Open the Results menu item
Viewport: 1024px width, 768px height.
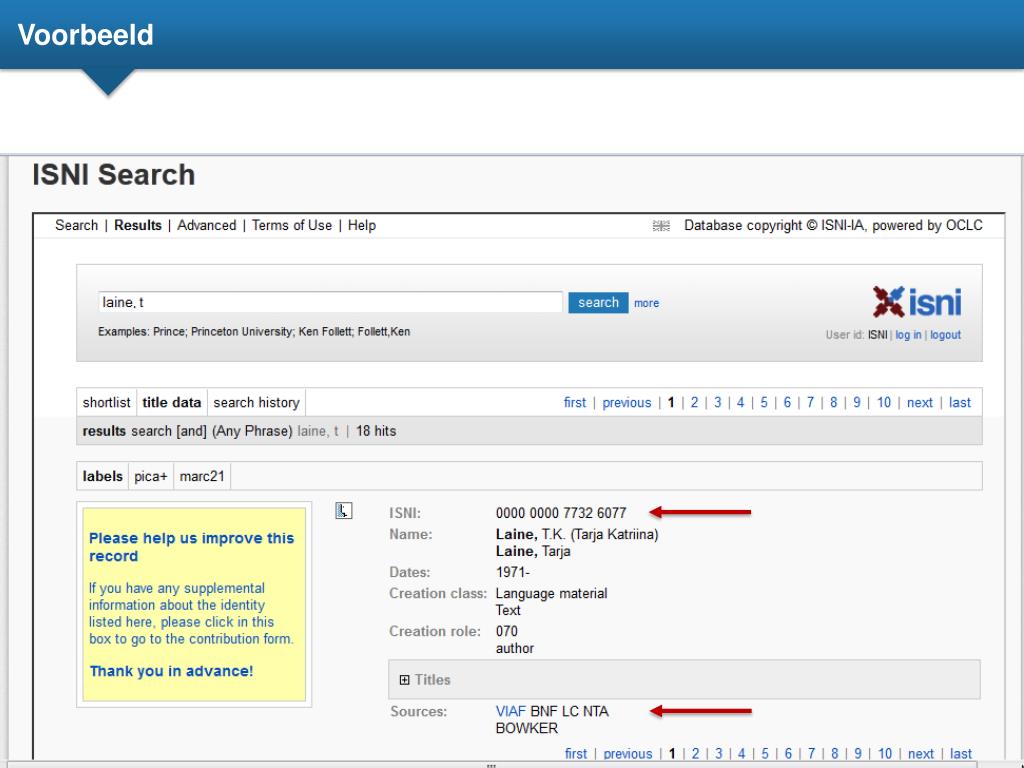click(138, 225)
